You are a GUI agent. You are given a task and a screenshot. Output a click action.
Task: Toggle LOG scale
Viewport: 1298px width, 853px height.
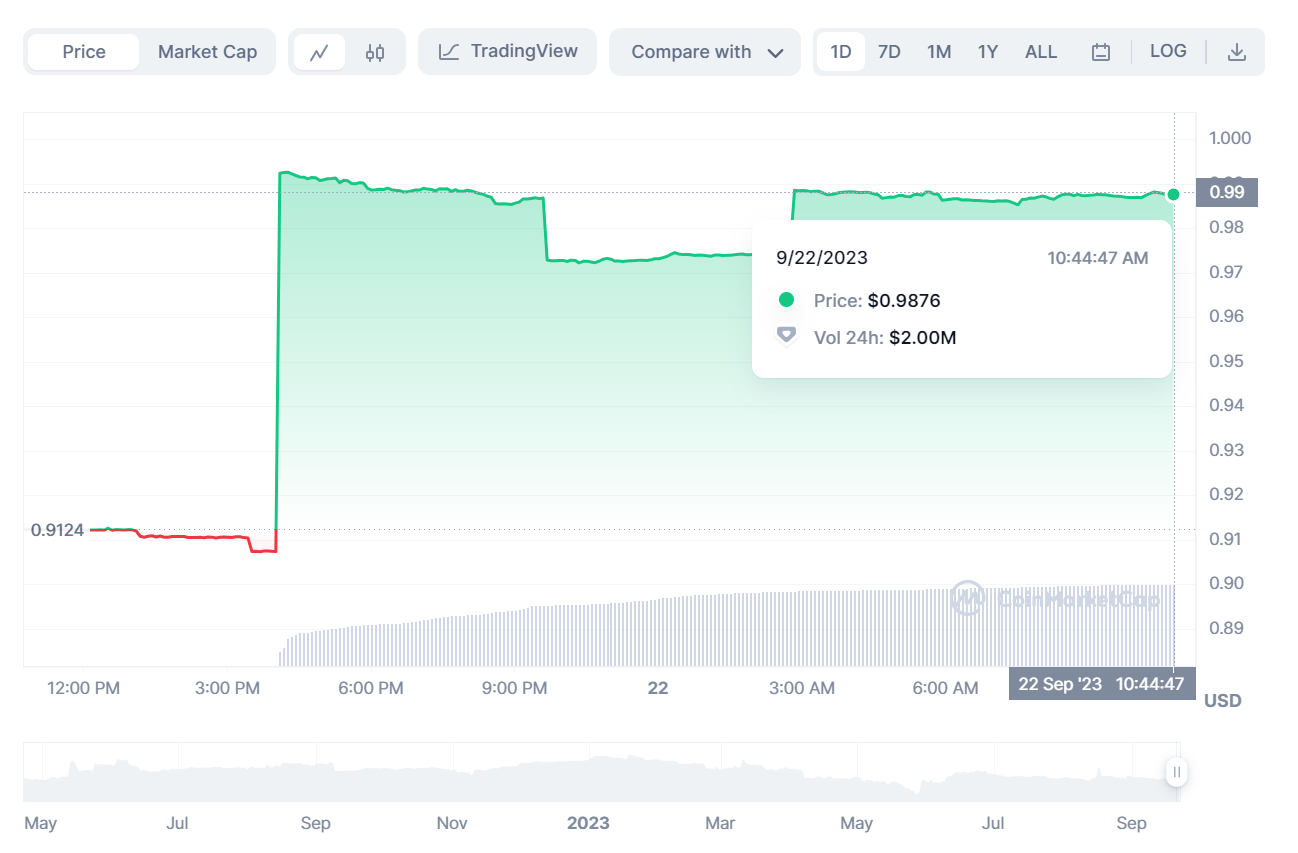[1168, 51]
